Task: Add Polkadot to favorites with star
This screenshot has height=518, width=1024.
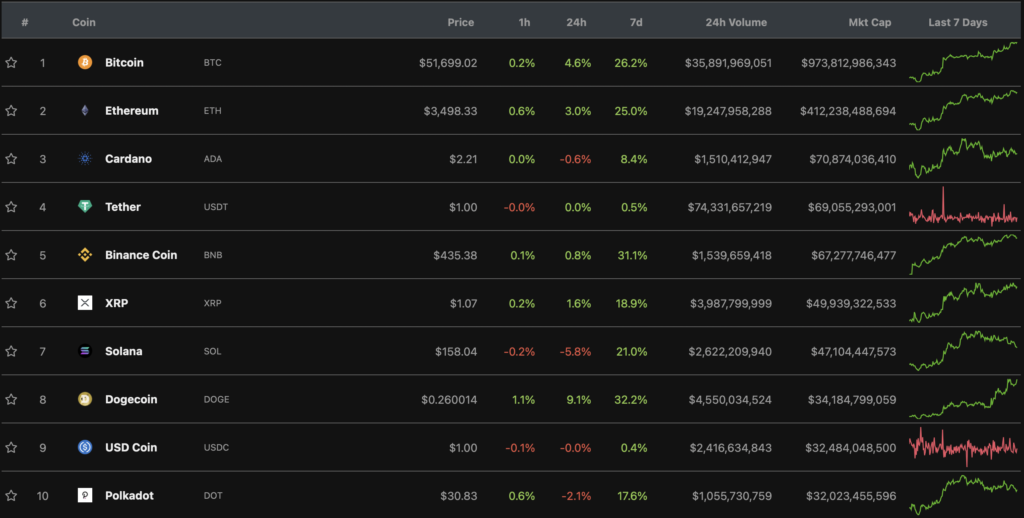Action: 11,495
